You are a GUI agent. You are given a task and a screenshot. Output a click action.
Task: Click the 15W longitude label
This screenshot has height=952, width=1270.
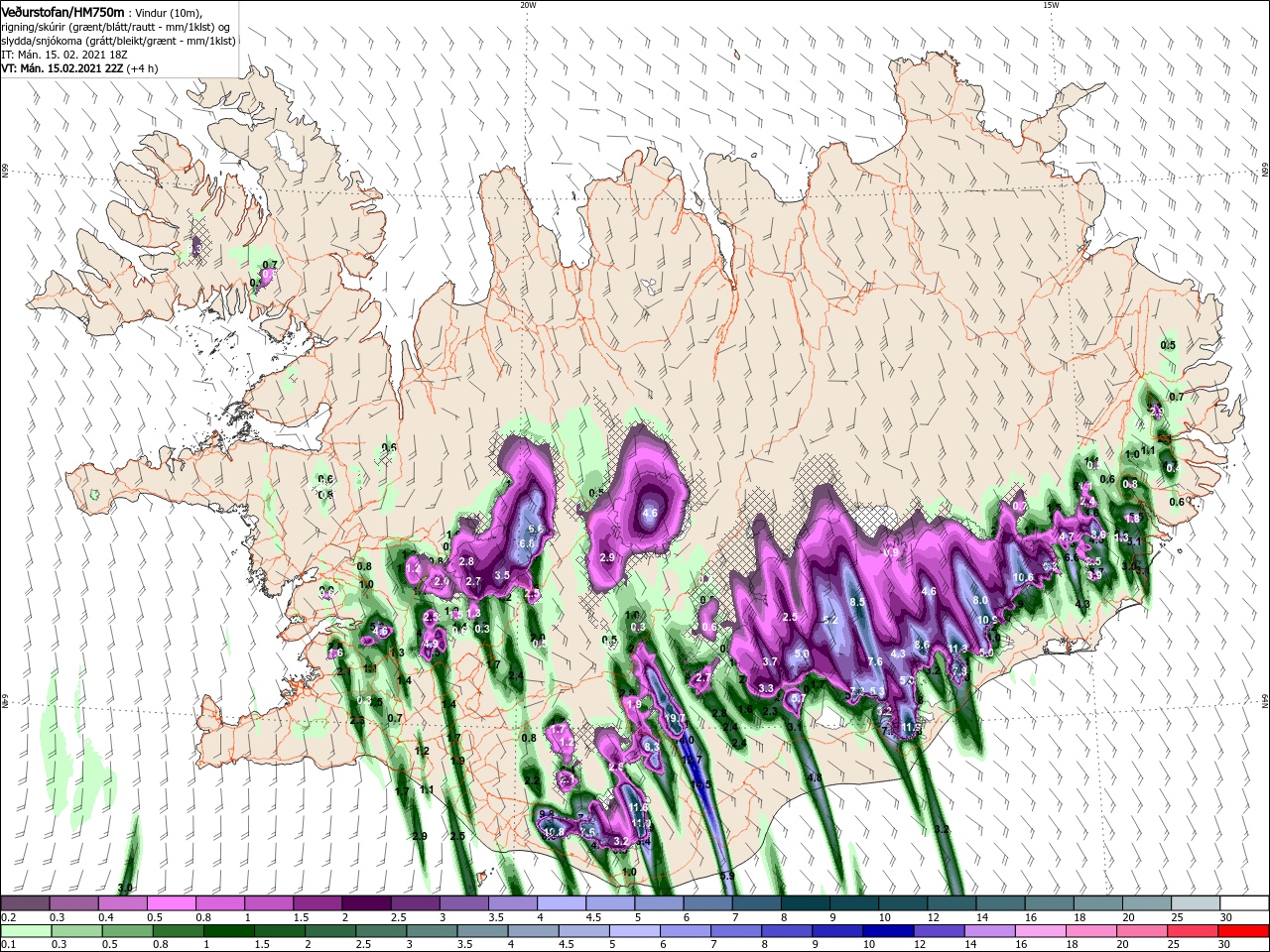coord(1051,5)
